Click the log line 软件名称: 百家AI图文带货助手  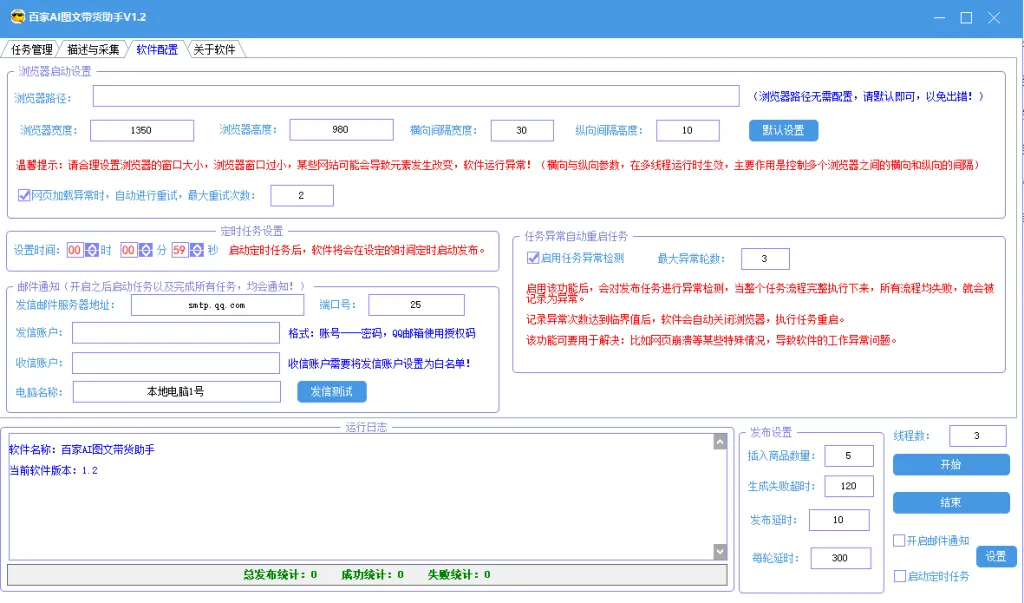point(82,449)
